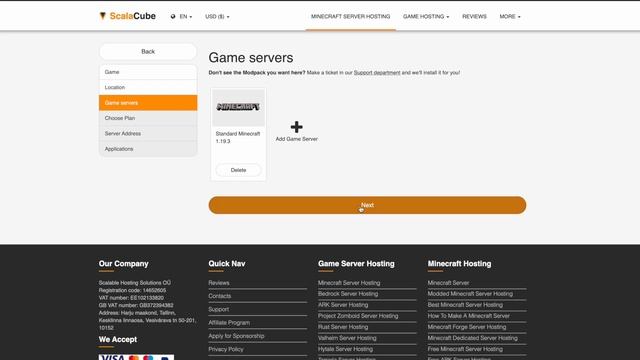Select the Location step in the sidebar
Screen dimensions: 640x360
point(148,87)
